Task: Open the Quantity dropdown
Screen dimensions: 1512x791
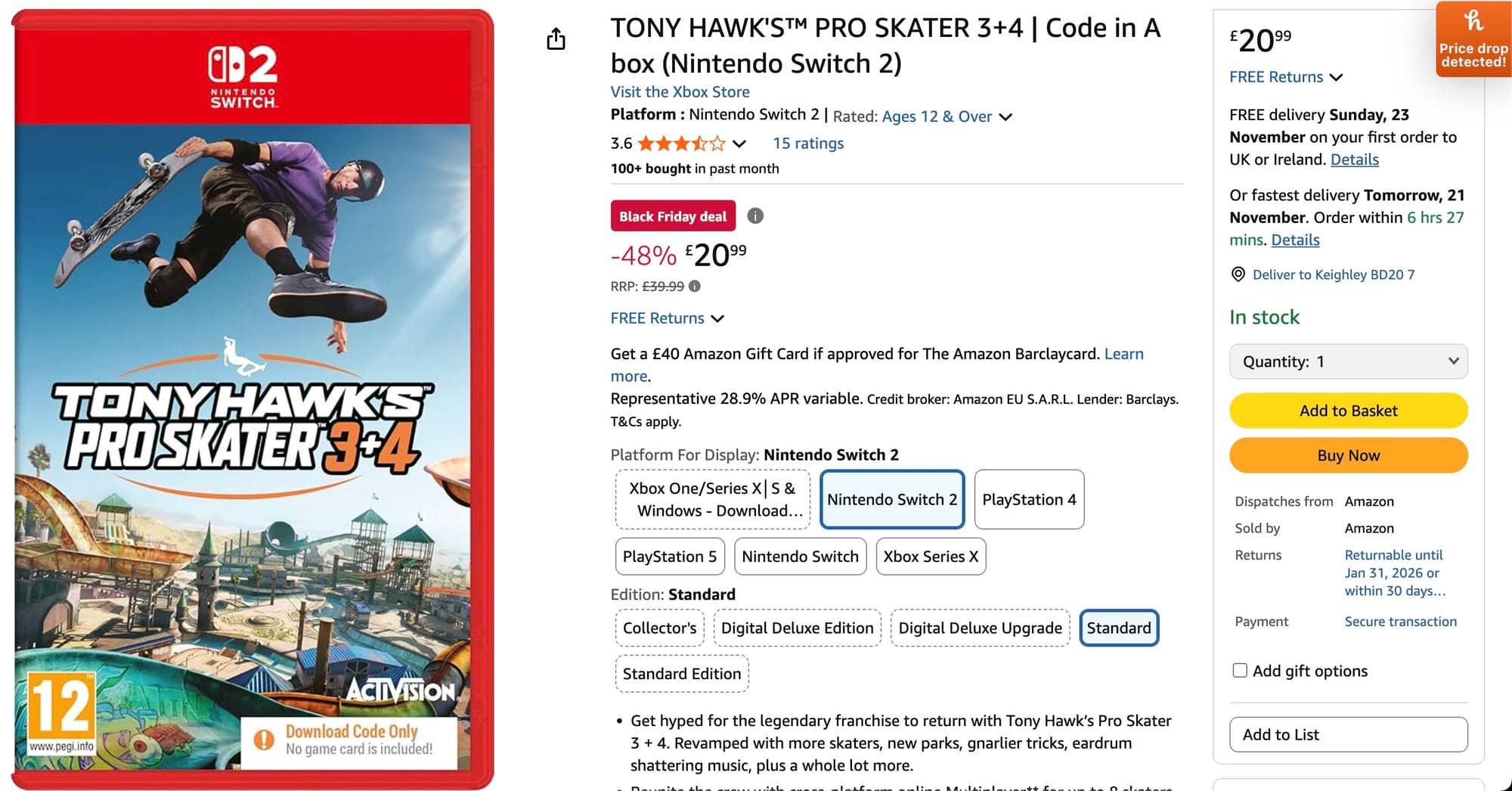Action: tap(1349, 361)
